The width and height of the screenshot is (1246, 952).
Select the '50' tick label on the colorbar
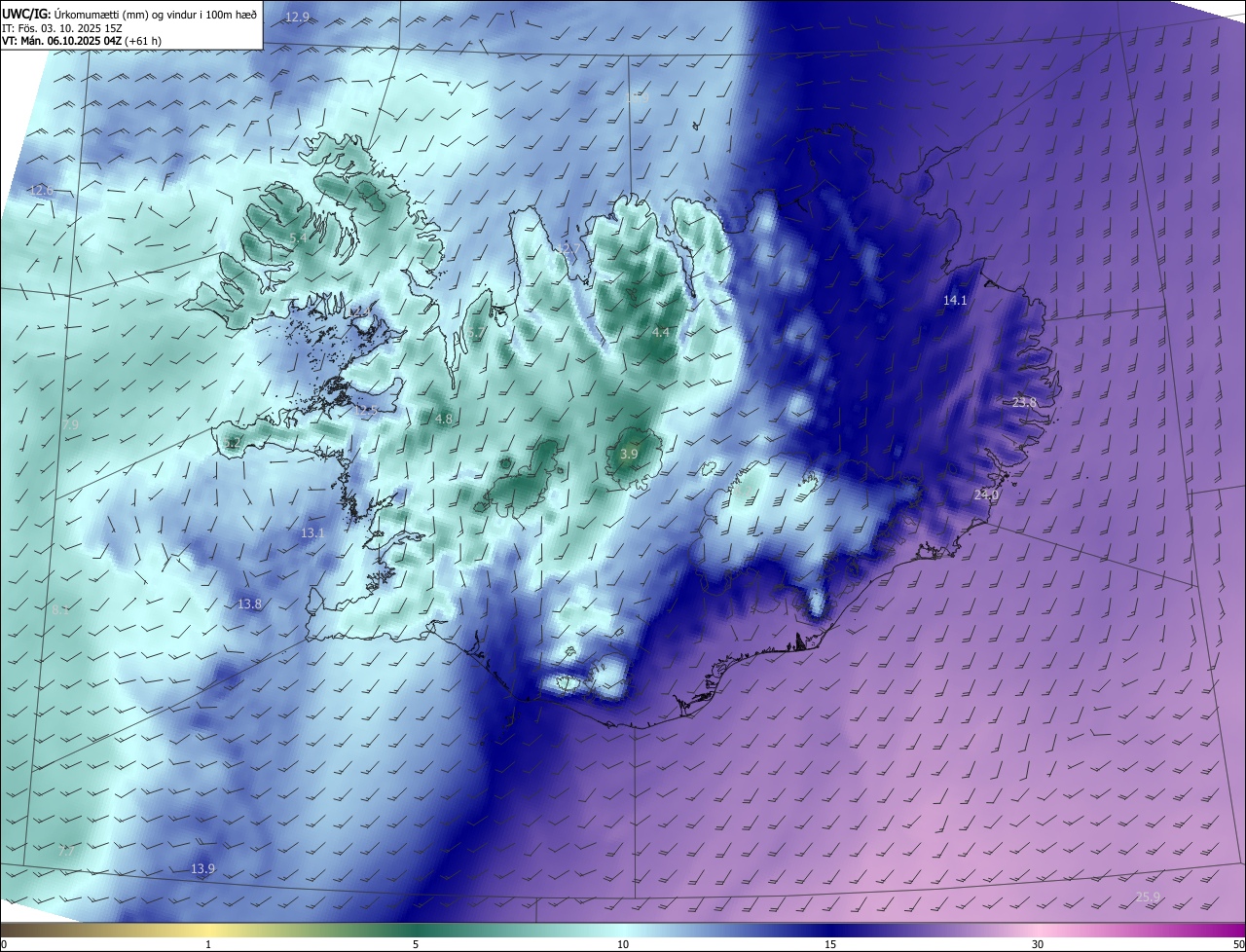coord(1238,944)
